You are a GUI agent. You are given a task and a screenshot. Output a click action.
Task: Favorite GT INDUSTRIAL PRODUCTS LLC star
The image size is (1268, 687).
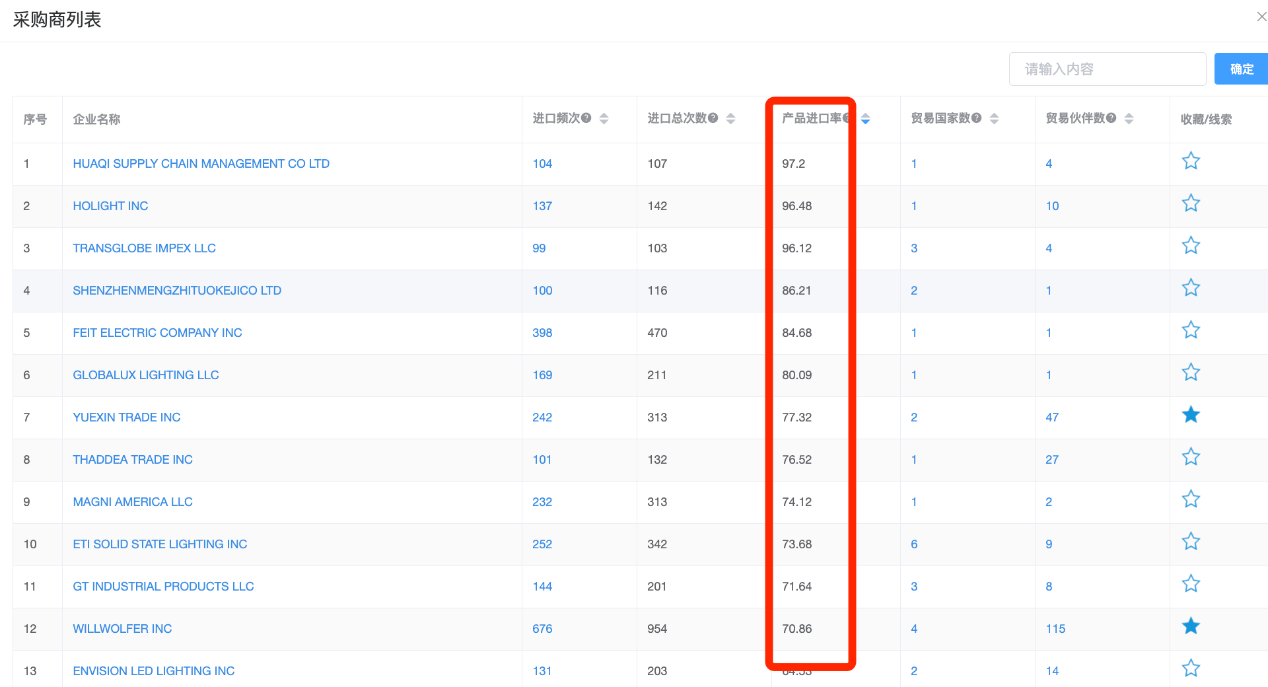point(1190,583)
